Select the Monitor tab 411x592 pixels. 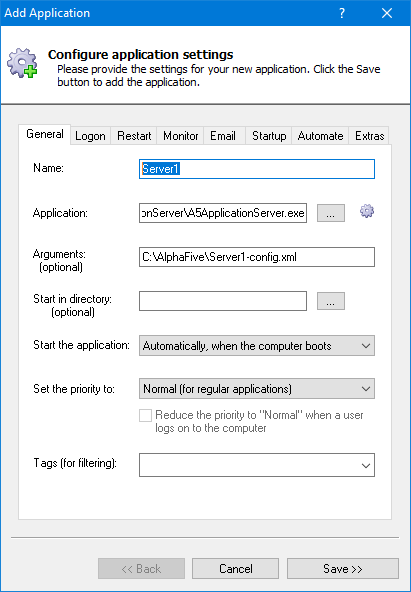tap(180, 136)
